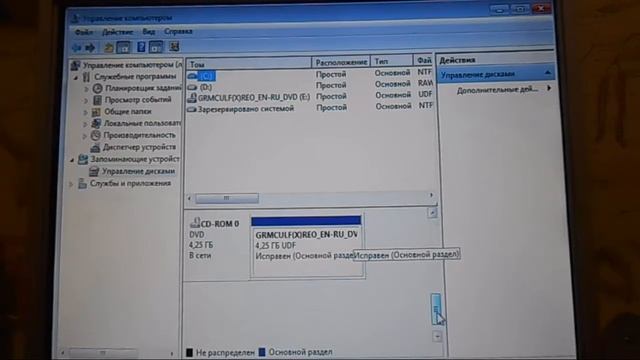Click the disk map vertical scrollbar thumb
The height and width of the screenshot is (360, 640).
pos(436,309)
